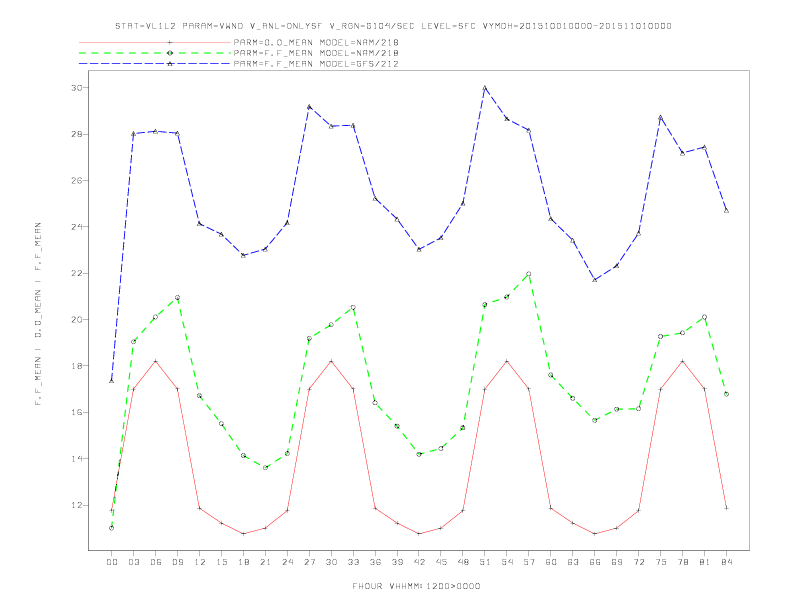Select the legend entry PARM=O.O_MEAN MODEL=NAM/218

(x=316, y=42)
